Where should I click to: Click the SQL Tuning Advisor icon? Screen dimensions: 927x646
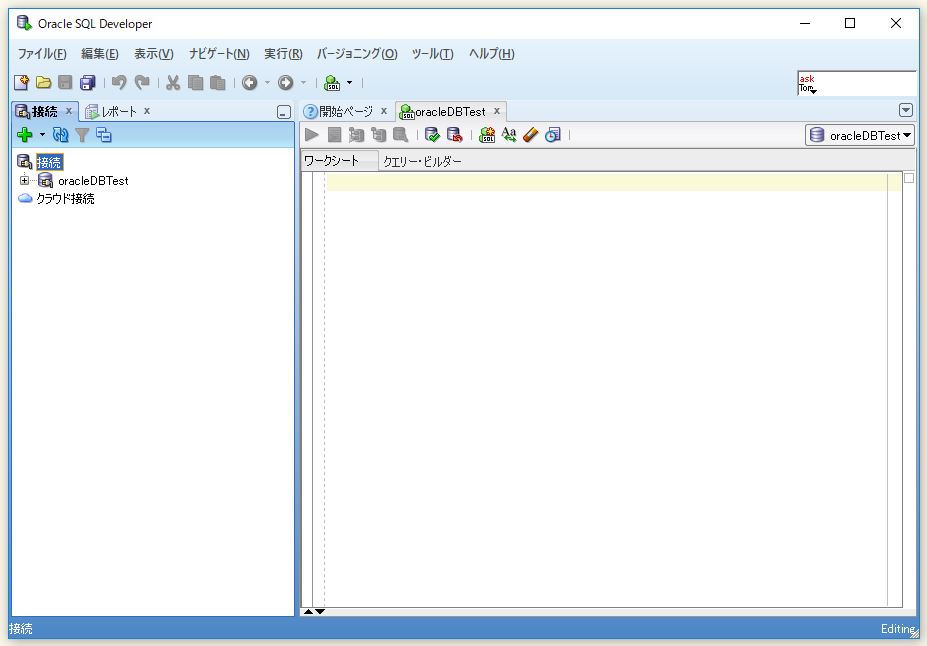click(x=400, y=135)
